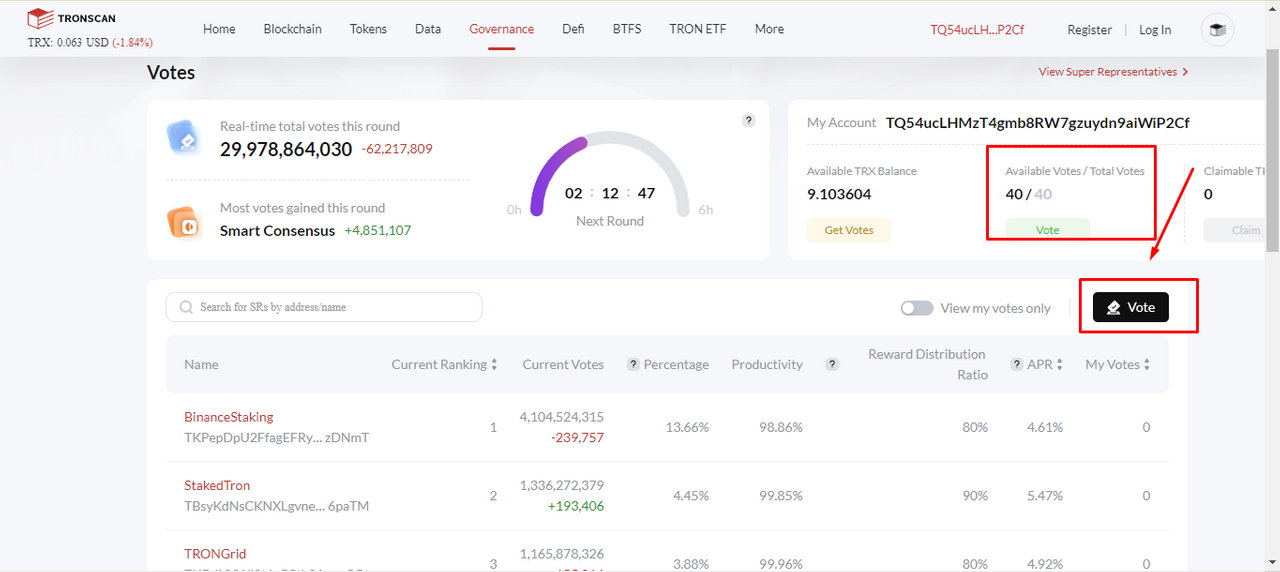This screenshot has height=572, width=1280.
Task: Sort by Current Ranking arrows
Action: [x=494, y=365]
